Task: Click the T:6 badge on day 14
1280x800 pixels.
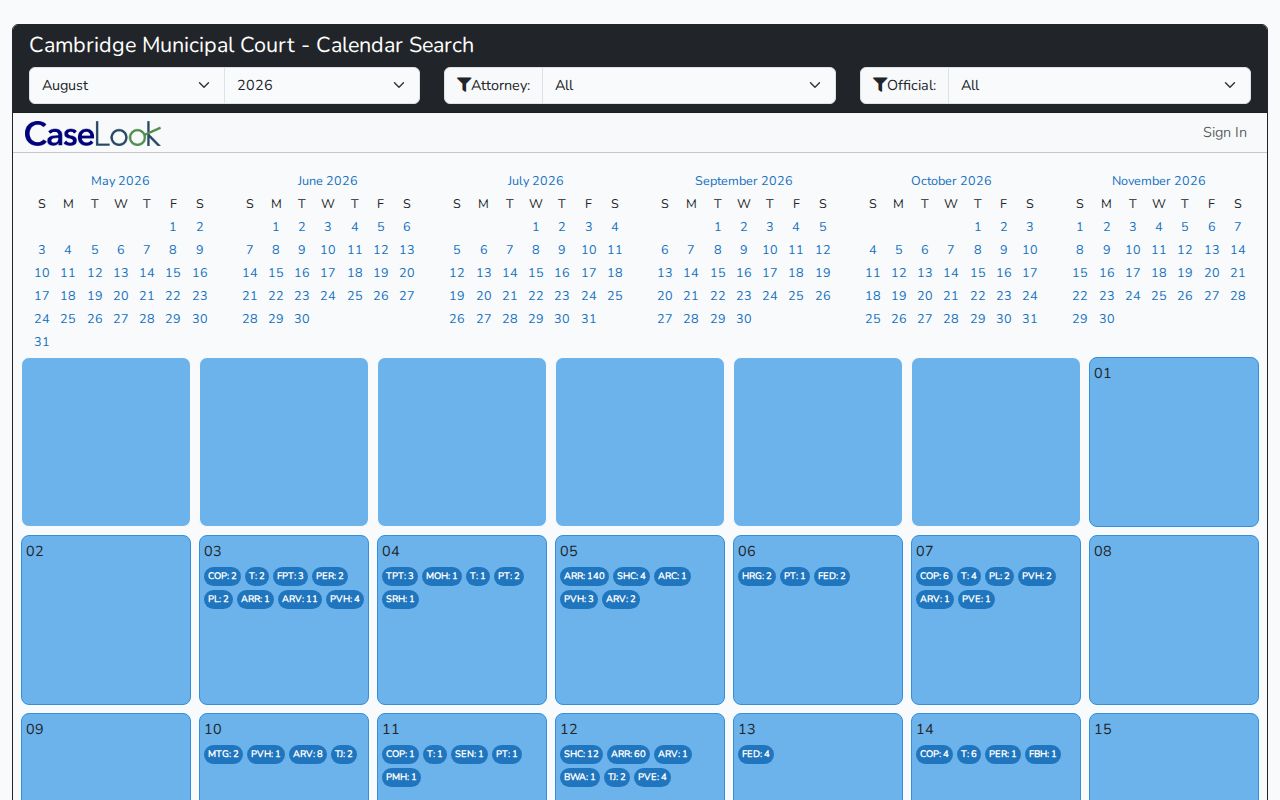Action: pos(968,754)
